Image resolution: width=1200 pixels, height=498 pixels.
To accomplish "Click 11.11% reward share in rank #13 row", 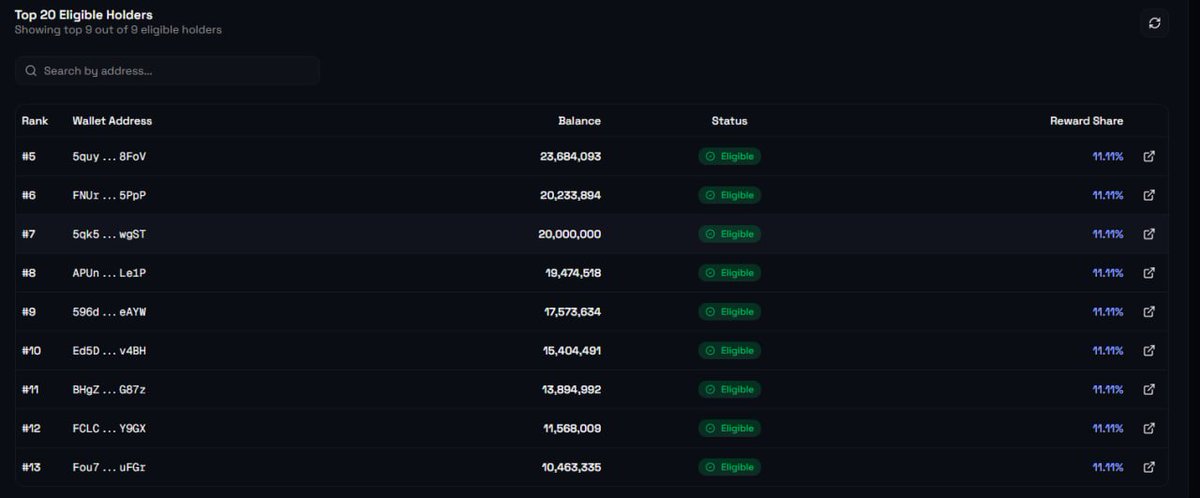I will (1108, 467).
